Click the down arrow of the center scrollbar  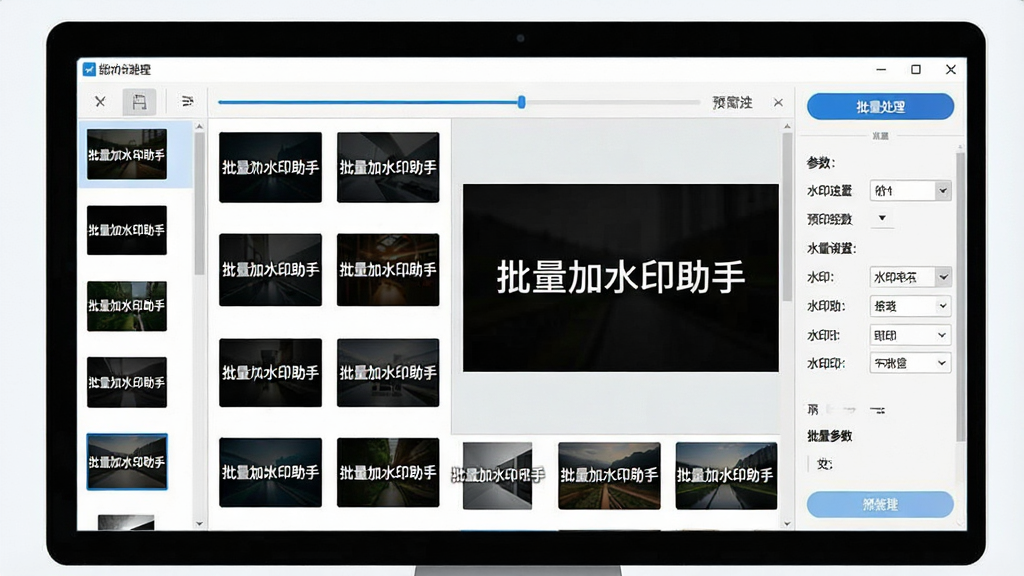(x=787, y=524)
